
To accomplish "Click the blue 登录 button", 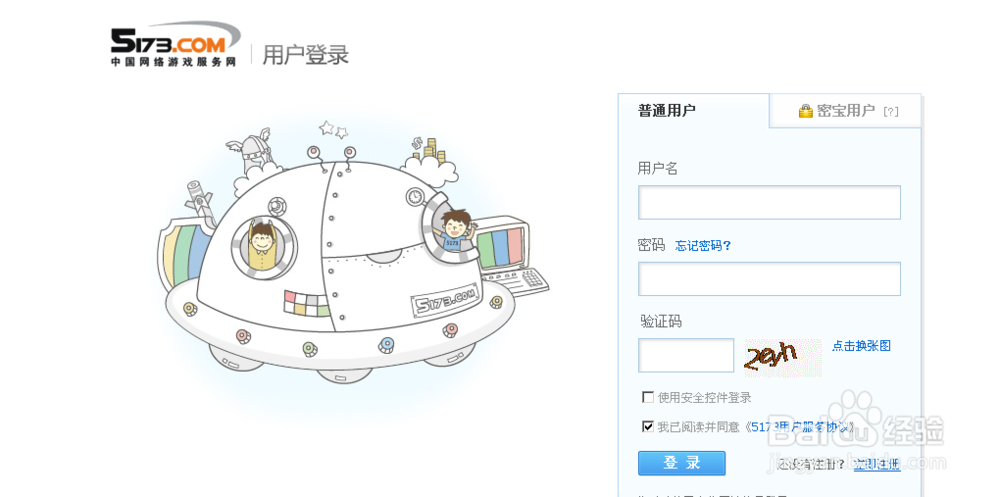I will click(681, 463).
